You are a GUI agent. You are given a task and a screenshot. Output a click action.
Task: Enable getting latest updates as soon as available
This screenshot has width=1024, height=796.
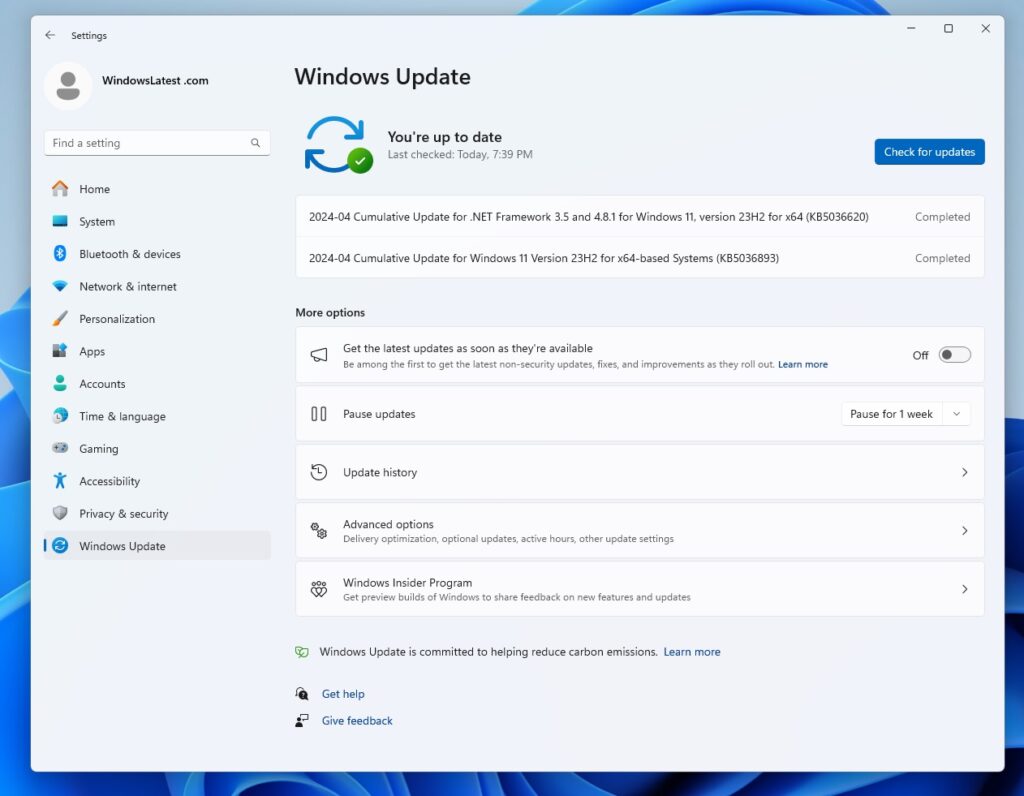[954, 354]
